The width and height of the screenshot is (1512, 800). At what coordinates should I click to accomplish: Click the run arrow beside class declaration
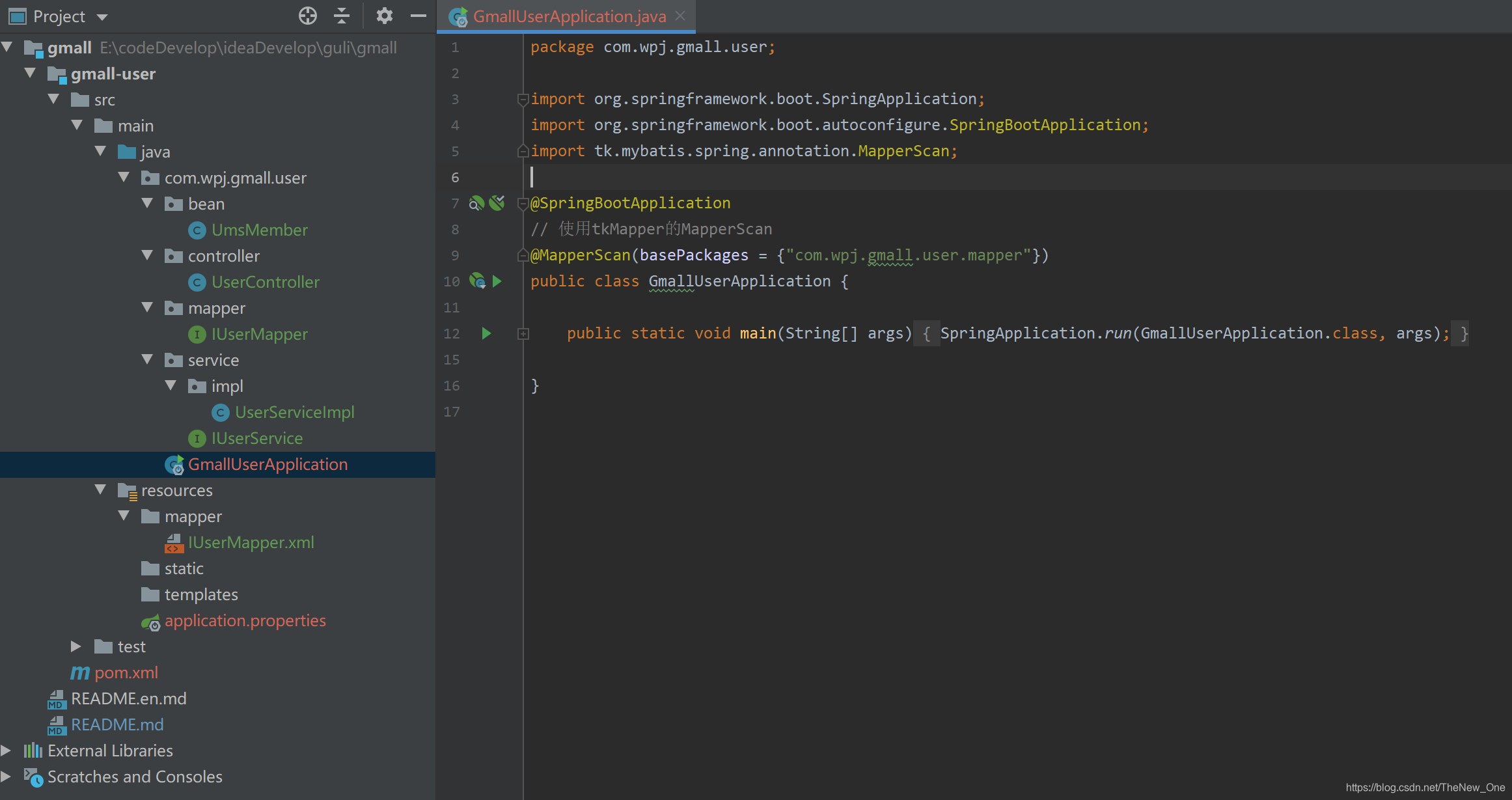point(497,281)
